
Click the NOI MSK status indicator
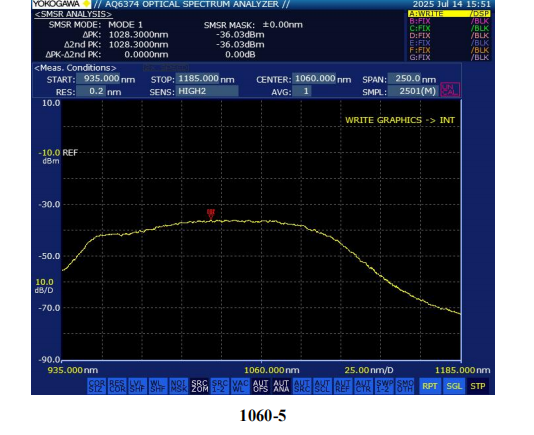pyautogui.click(x=179, y=386)
